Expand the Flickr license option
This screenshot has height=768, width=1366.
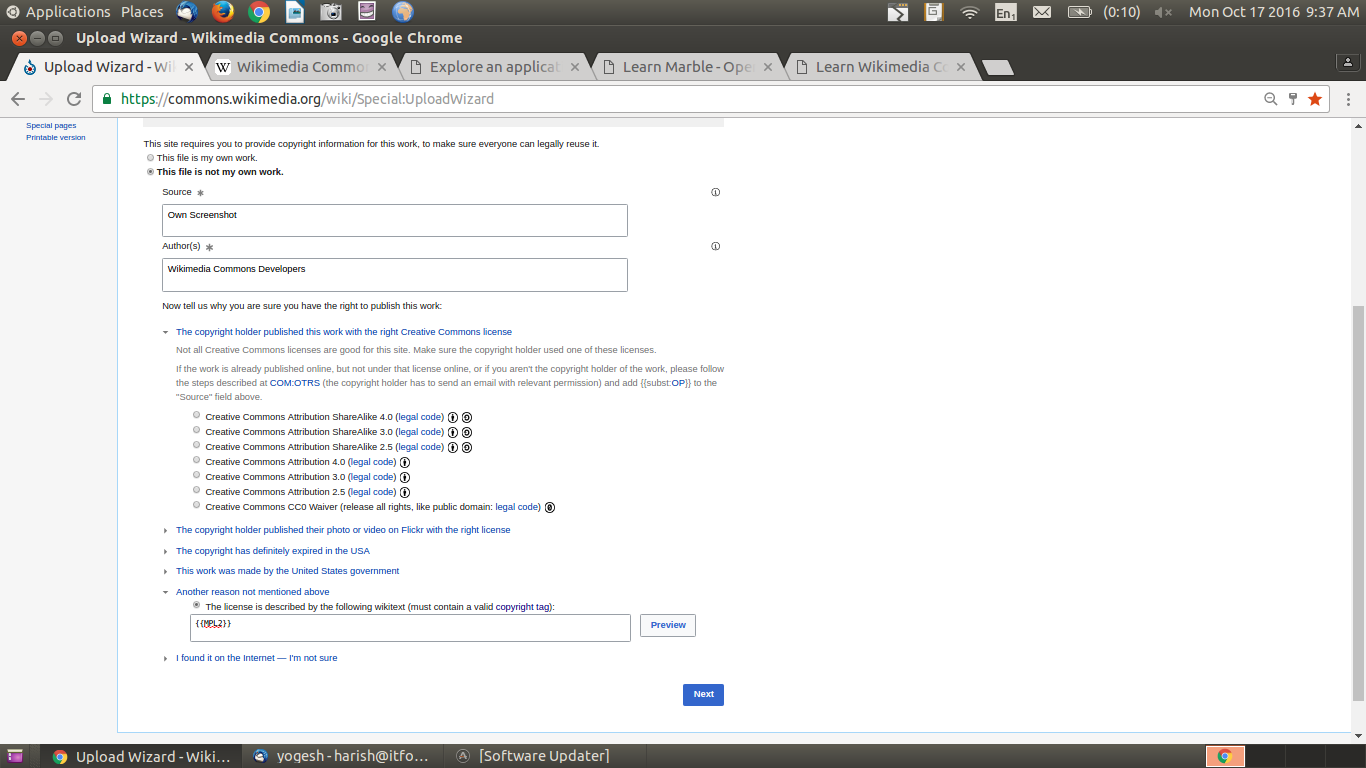[343, 530]
